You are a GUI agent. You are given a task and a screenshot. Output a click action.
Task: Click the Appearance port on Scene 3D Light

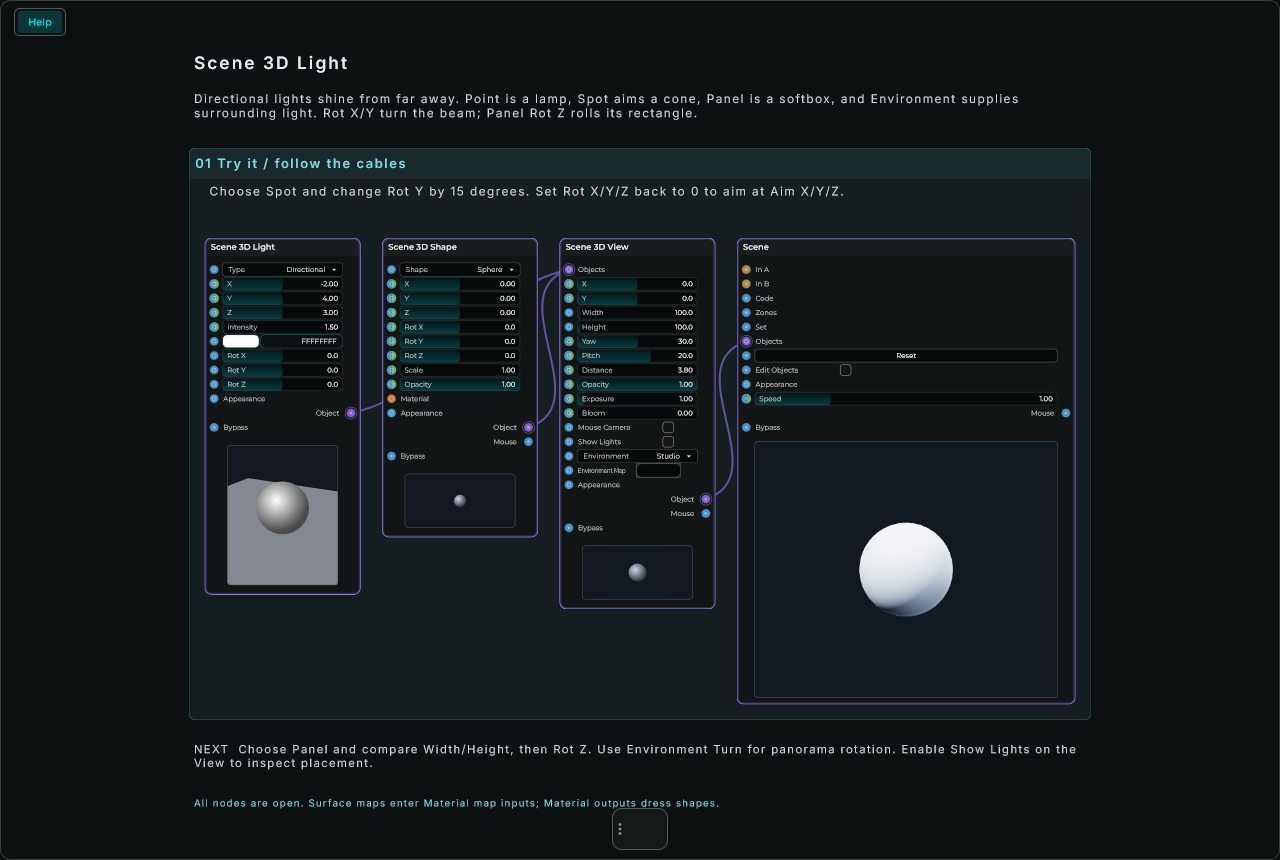point(214,399)
